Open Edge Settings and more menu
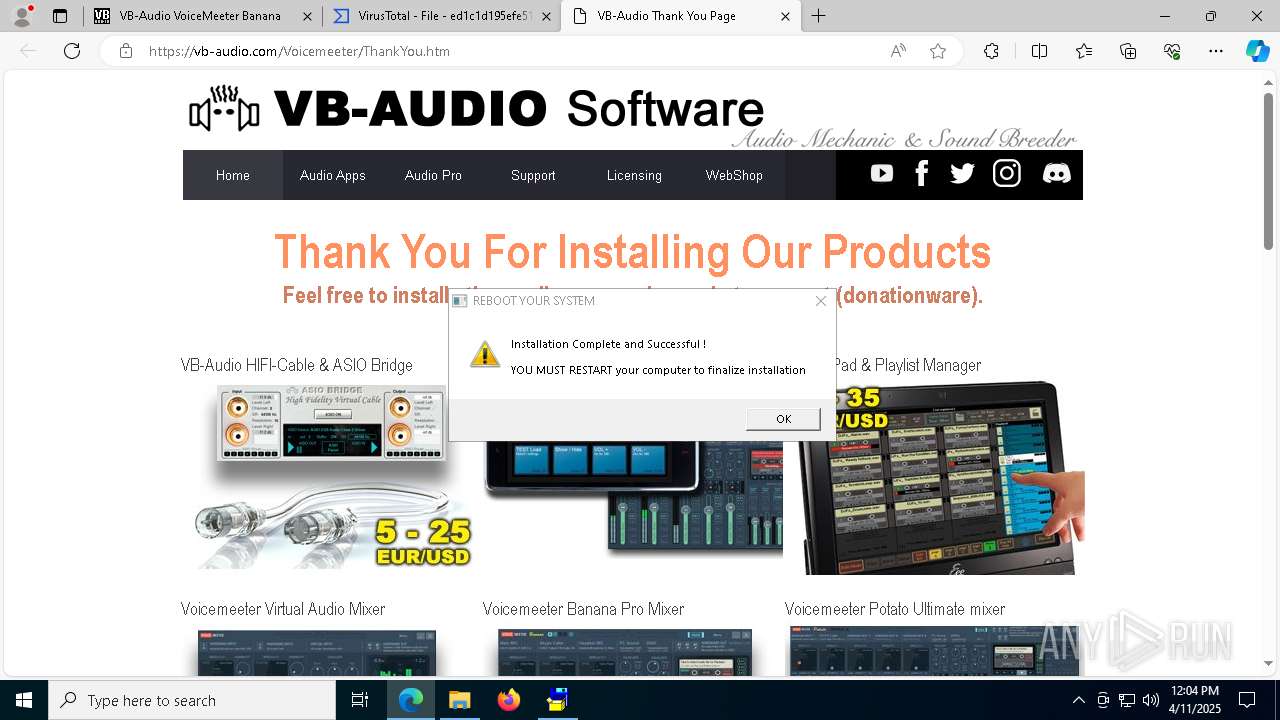 1216,51
